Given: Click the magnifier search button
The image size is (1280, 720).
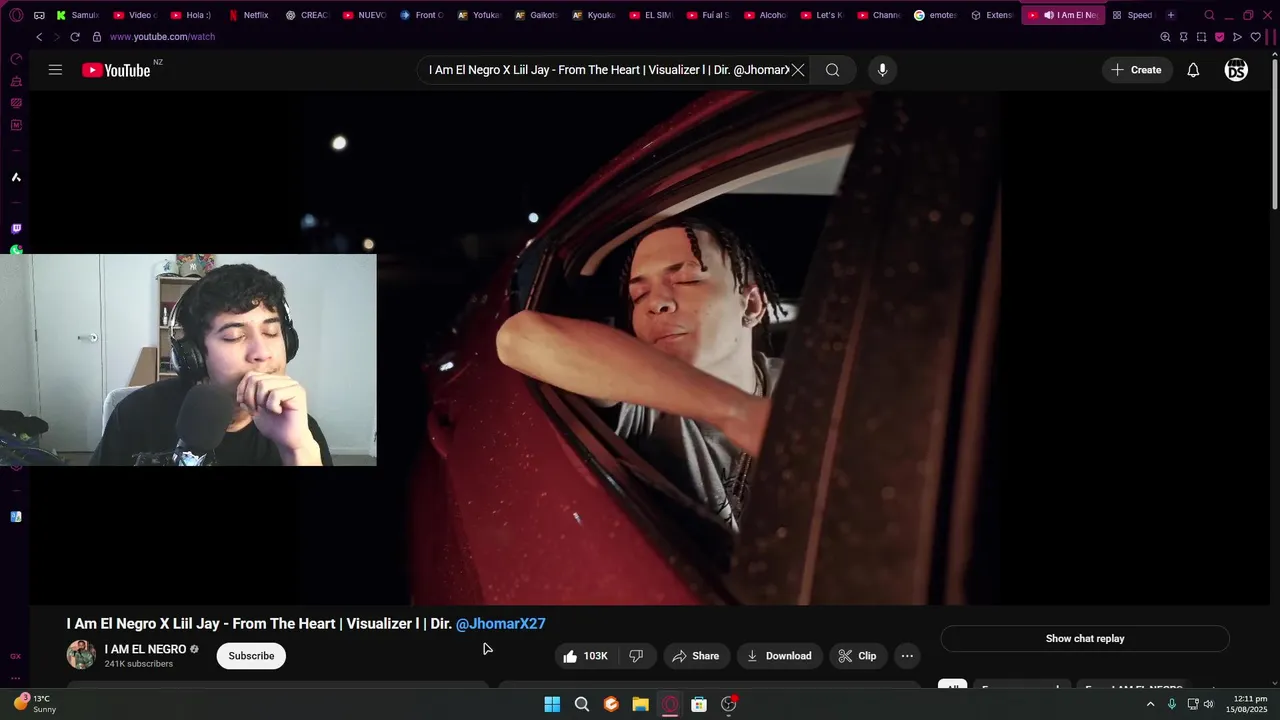Looking at the screenshot, I should [x=832, y=70].
